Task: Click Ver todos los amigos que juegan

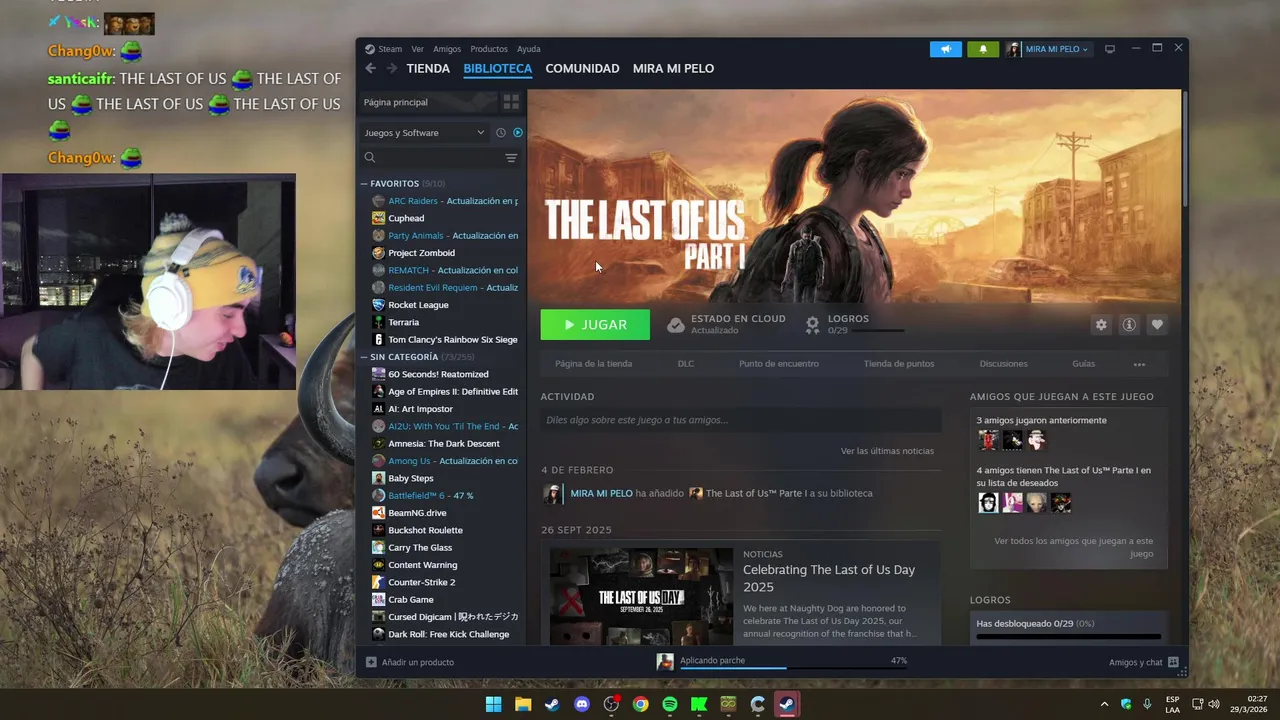Action: (x=1073, y=547)
